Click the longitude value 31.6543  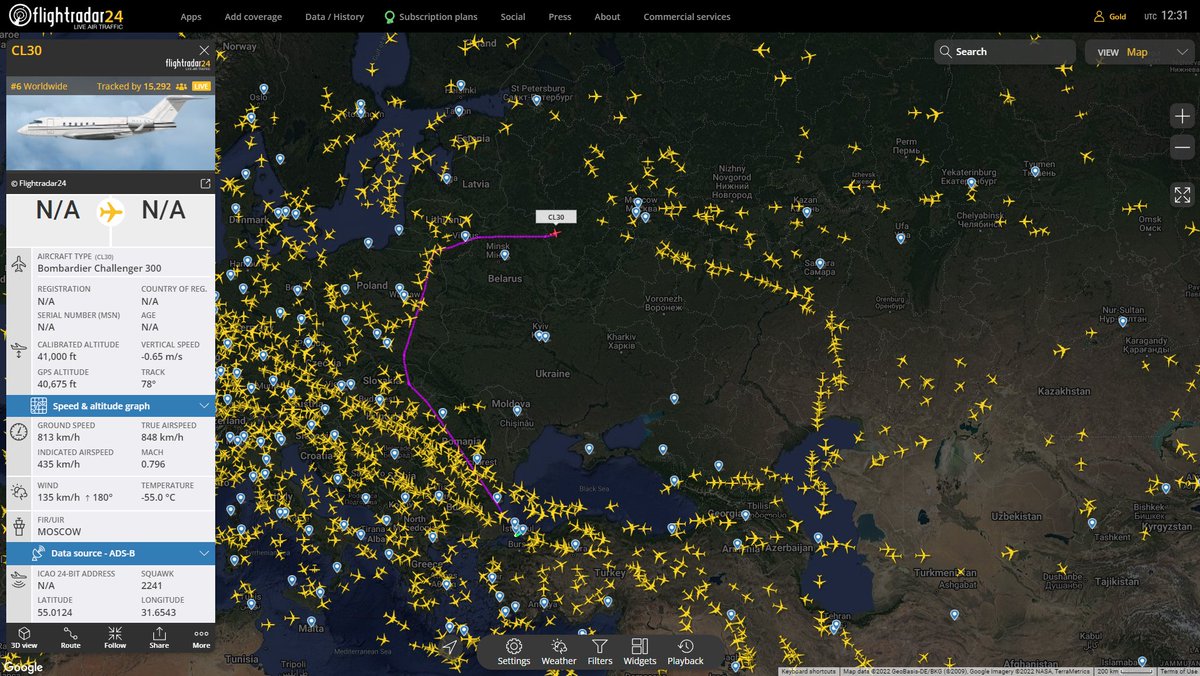(x=160, y=611)
